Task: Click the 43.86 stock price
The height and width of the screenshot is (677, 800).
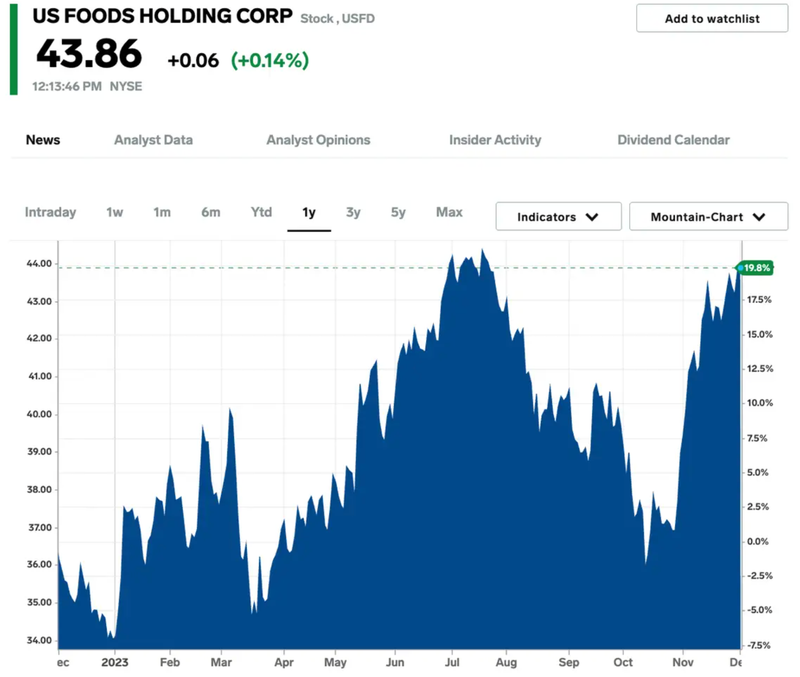Action: 89,54
